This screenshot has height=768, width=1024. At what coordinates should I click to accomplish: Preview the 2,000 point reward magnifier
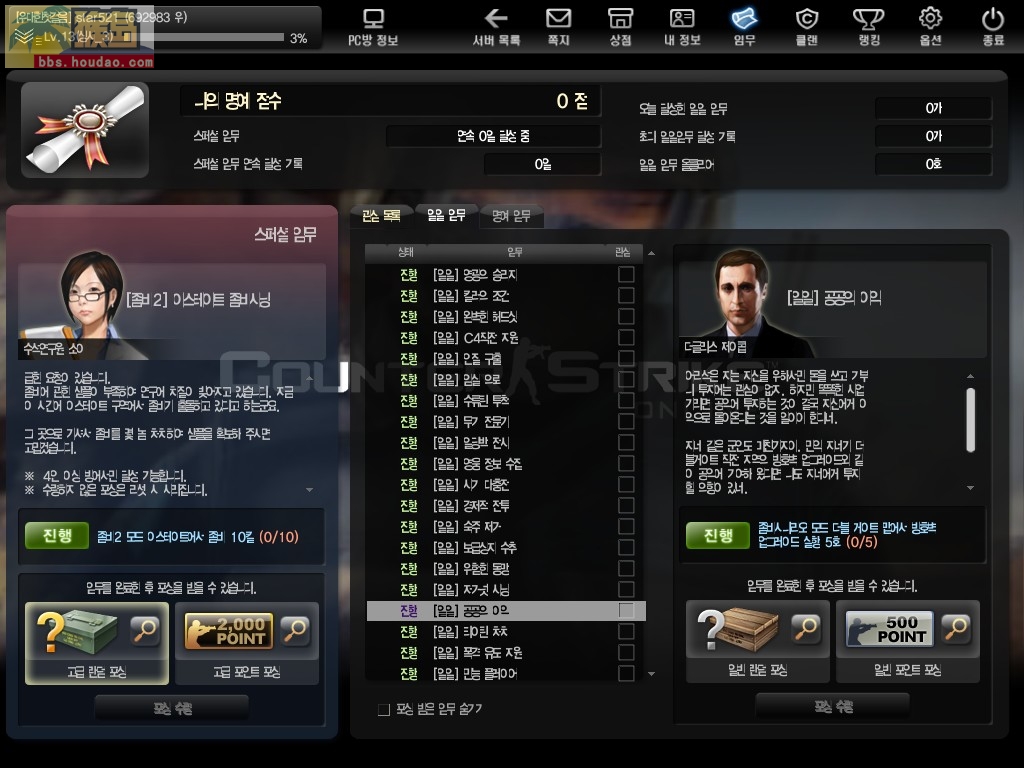click(295, 630)
